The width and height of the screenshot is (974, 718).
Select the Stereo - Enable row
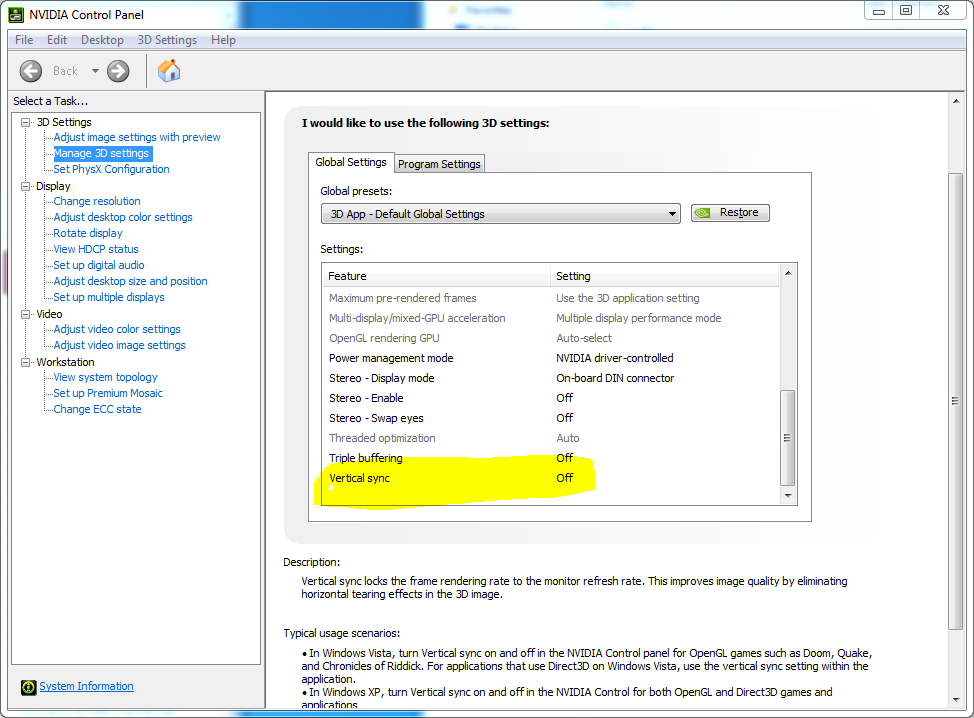pyautogui.click(x=551, y=398)
